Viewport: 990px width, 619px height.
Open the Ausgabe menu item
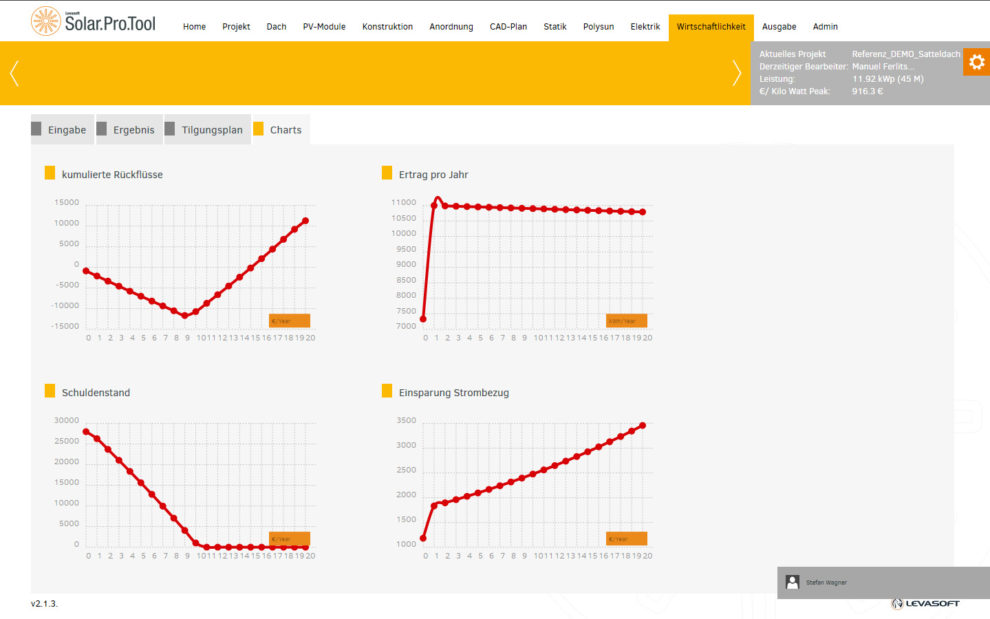pos(779,26)
